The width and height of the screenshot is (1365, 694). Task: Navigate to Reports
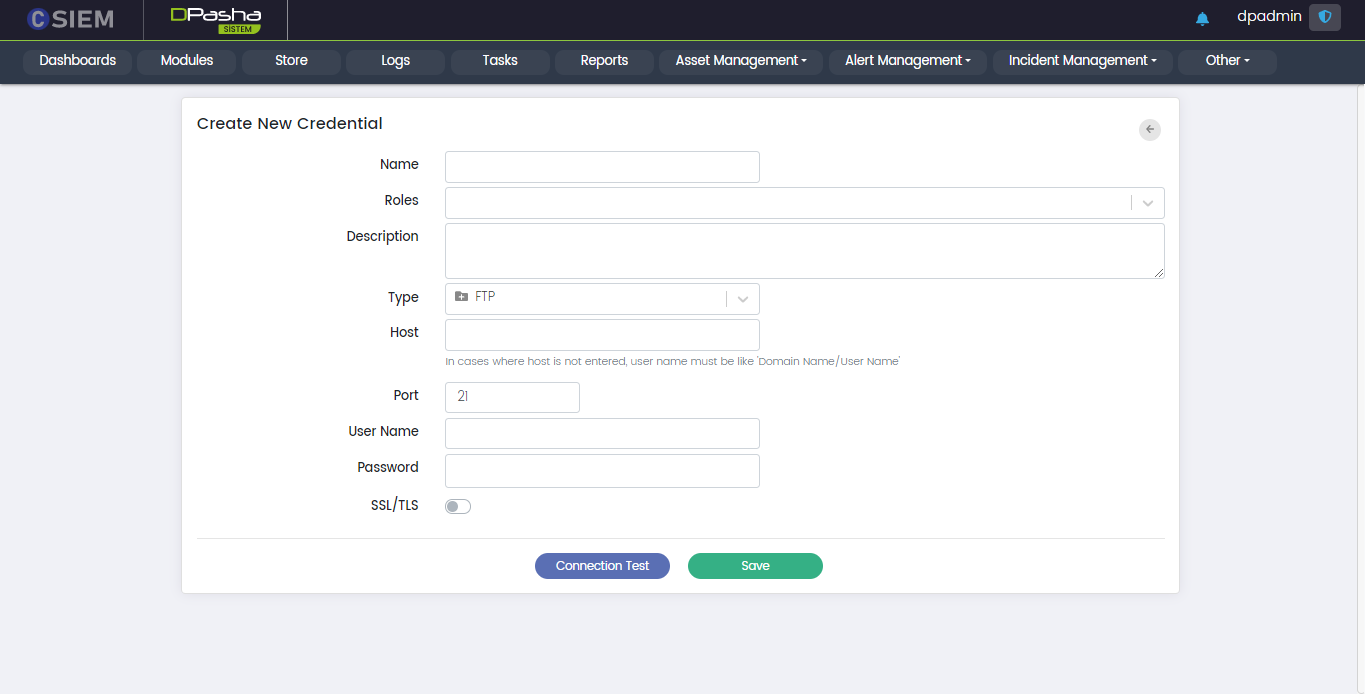point(604,61)
